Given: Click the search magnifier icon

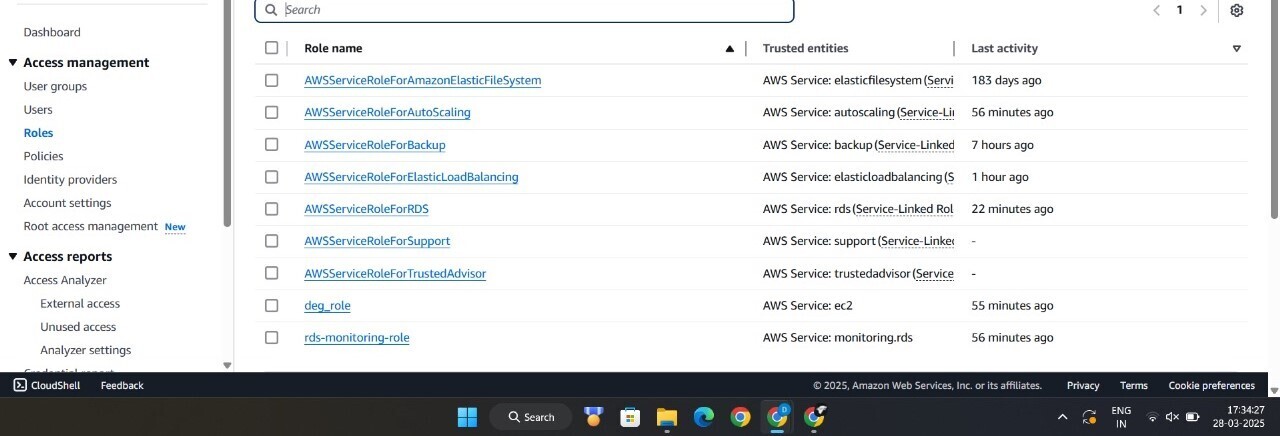Looking at the screenshot, I should tap(271, 10).
